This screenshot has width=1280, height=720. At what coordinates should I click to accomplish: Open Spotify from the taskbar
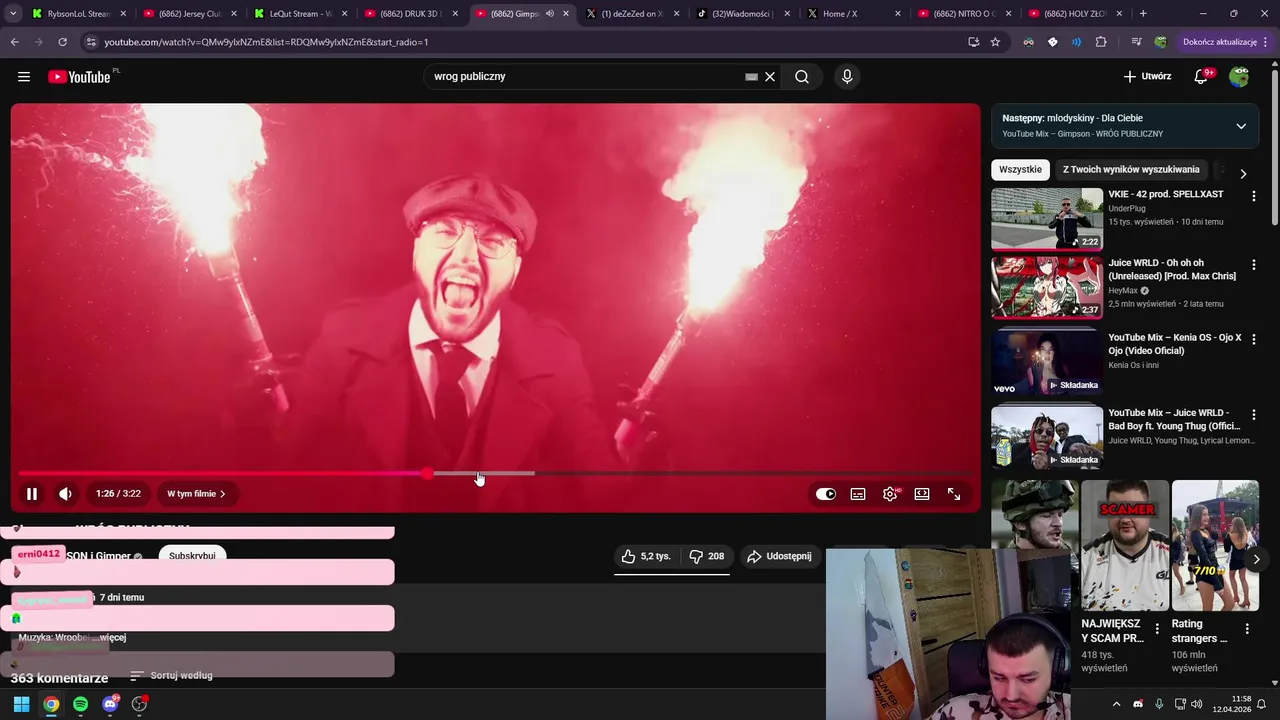pyautogui.click(x=80, y=704)
